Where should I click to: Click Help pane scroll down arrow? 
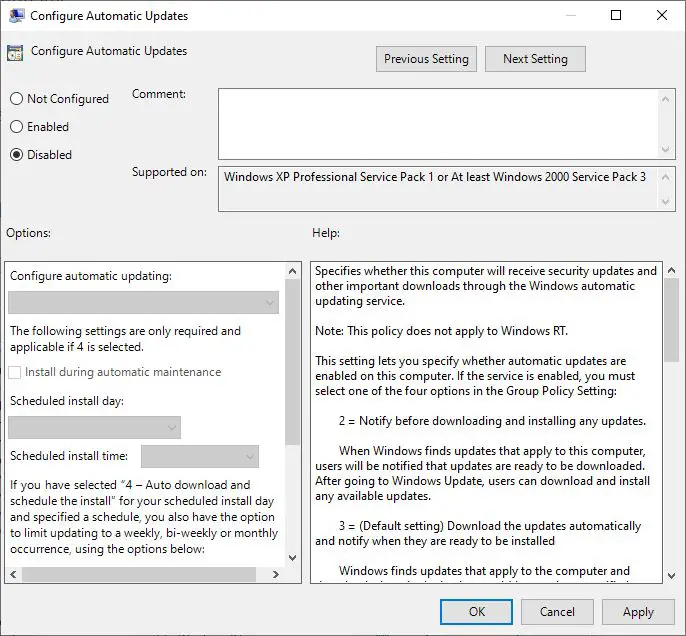click(x=672, y=576)
